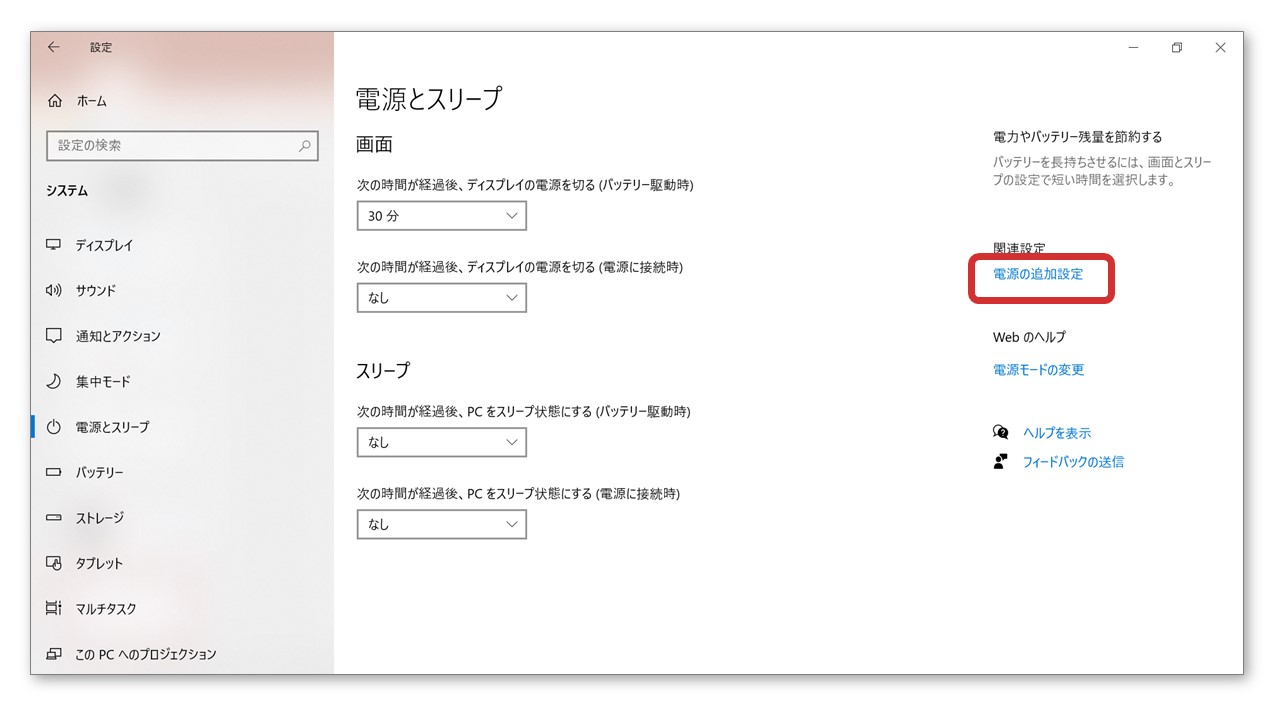The height and width of the screenshot is (720, 1280).
Task: Click the search magnifier icon
Action: tap(305, 146)
